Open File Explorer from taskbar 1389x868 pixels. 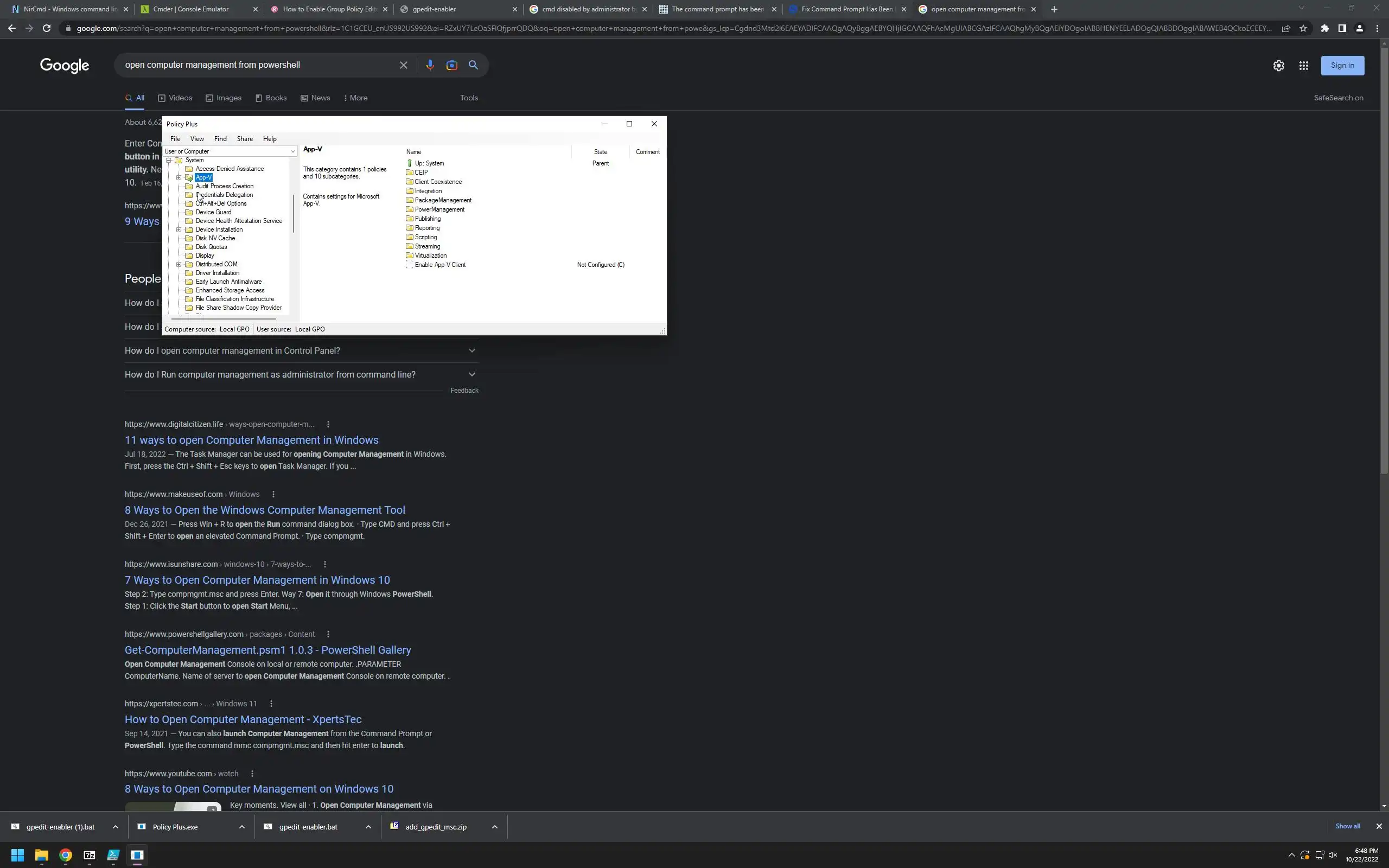point(41,856)
